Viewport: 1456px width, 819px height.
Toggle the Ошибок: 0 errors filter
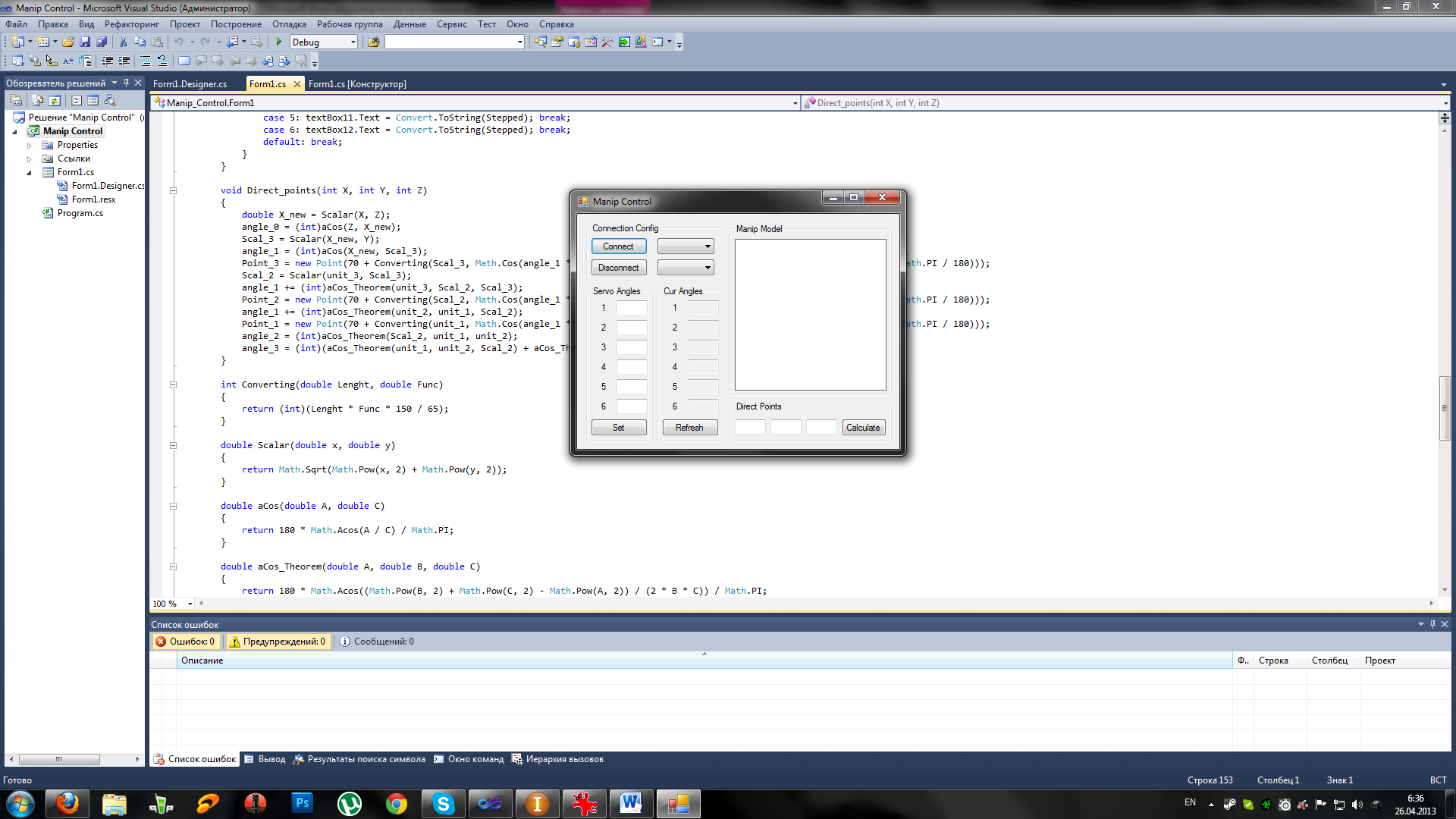(x=187, y=642)
